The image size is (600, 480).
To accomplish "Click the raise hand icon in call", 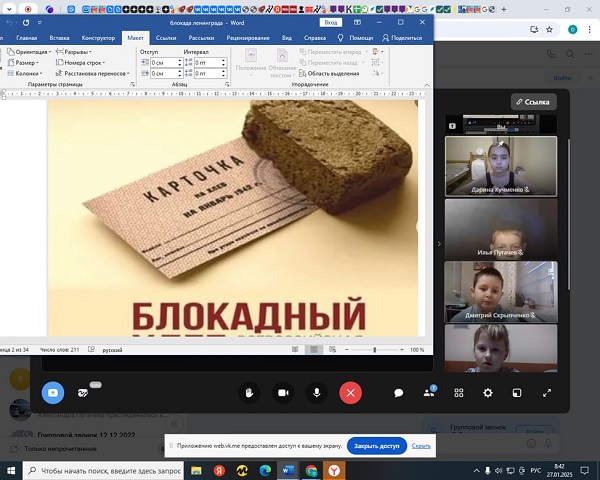I will point(249,393).
